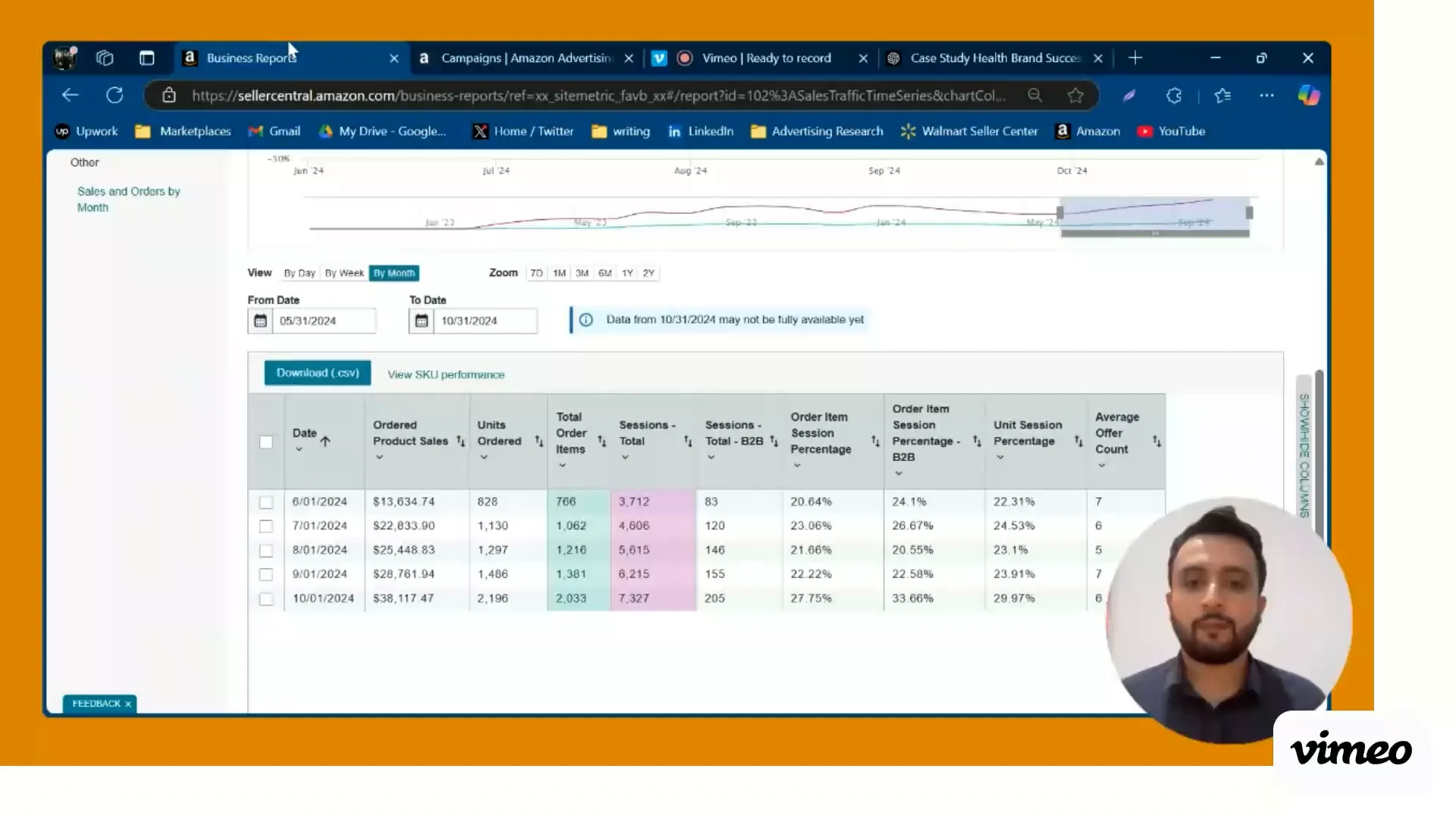
Task: Click the From Date input field
Action: (x=324, y=321)
